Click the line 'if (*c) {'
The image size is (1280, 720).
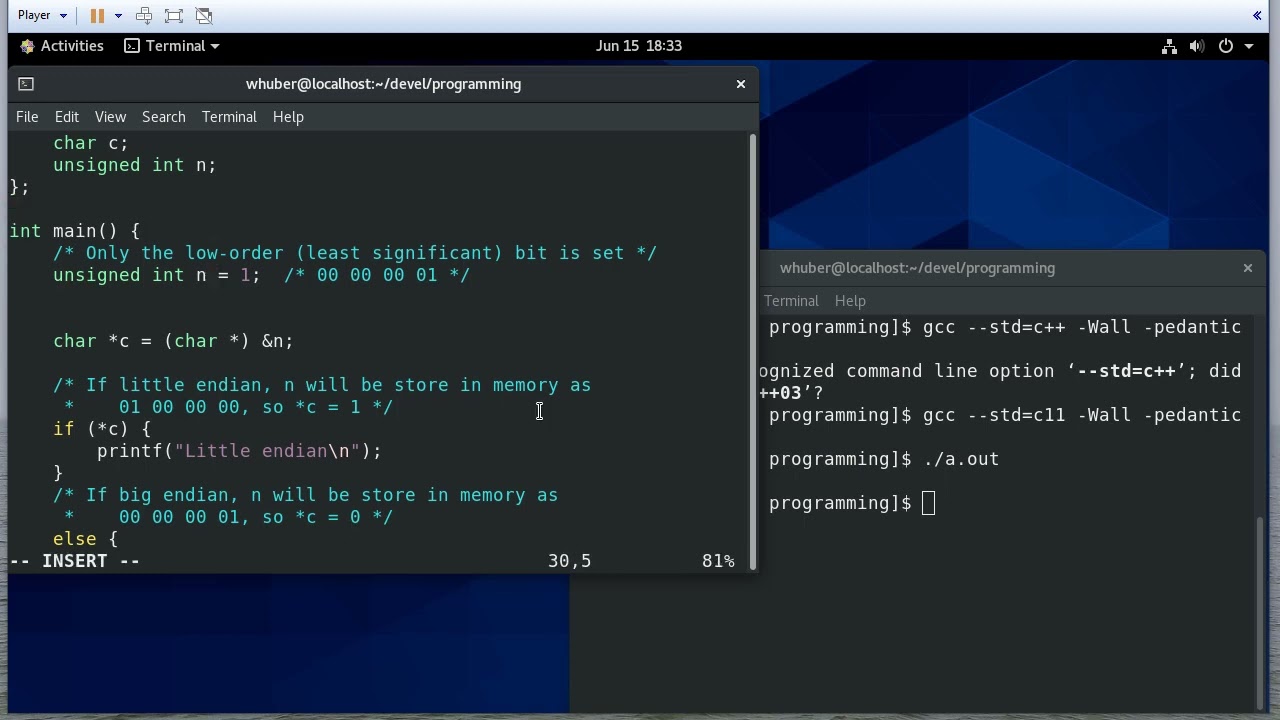(102, 429)
